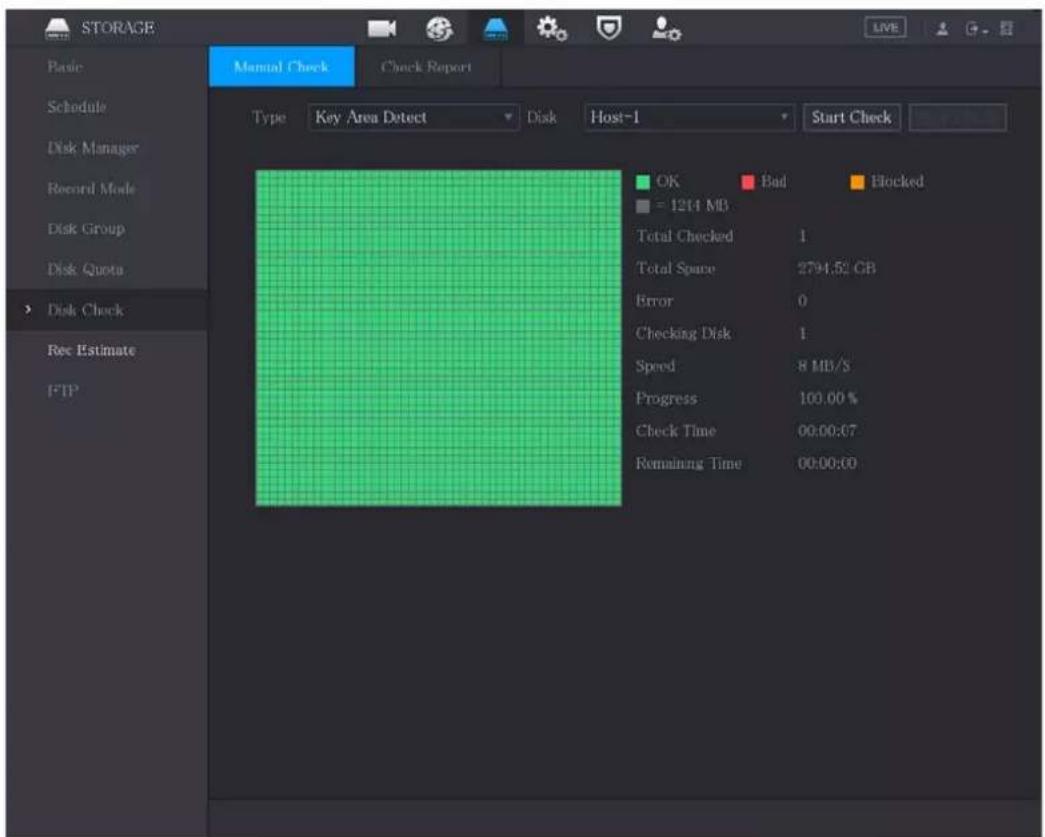The image size is (1045, 837).
Task: Open the Camera settings icon
Action: tap(382, 29)
